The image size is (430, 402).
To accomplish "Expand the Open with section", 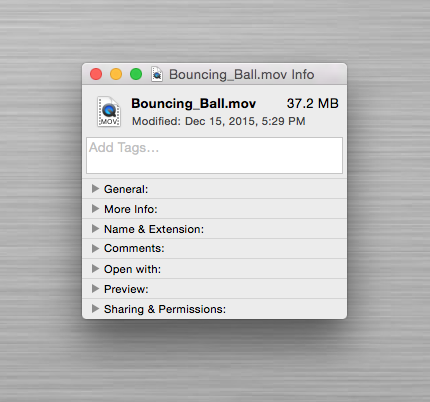I will [95, 269].
